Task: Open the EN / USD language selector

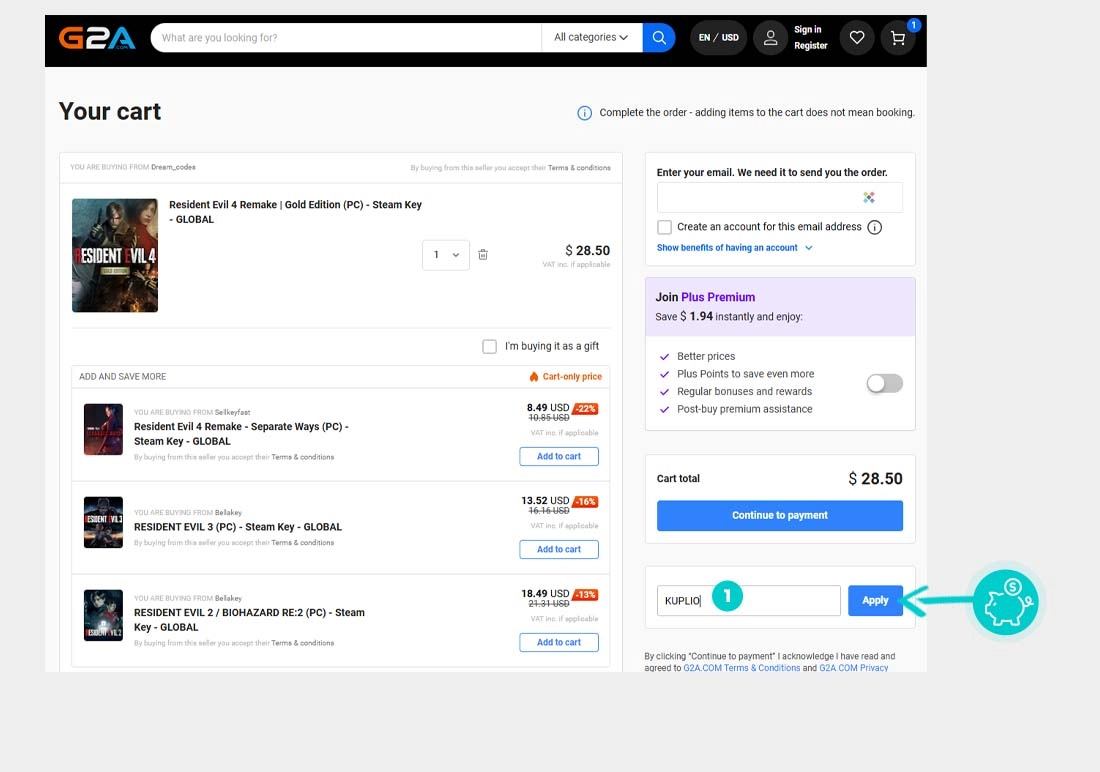Action: [718, 38]
